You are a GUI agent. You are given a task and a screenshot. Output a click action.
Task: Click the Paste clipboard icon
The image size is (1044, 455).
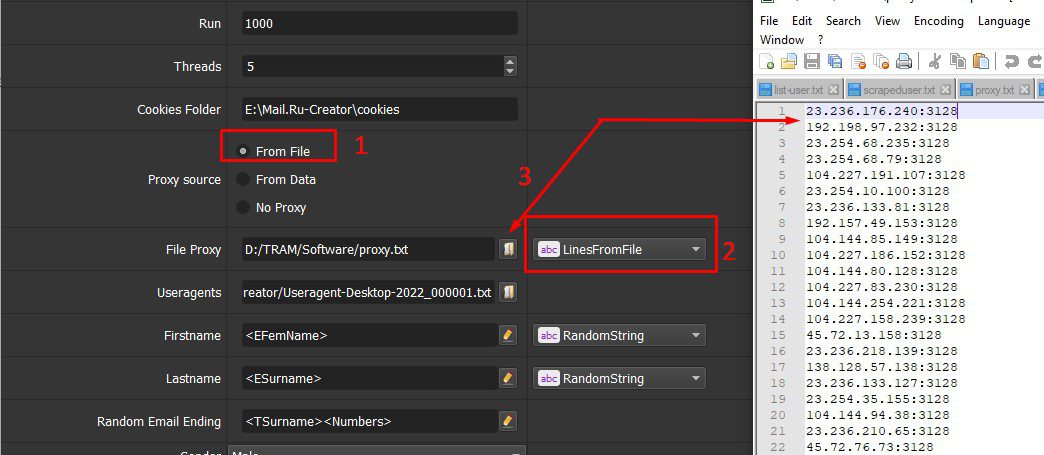[x=980, y=61]
